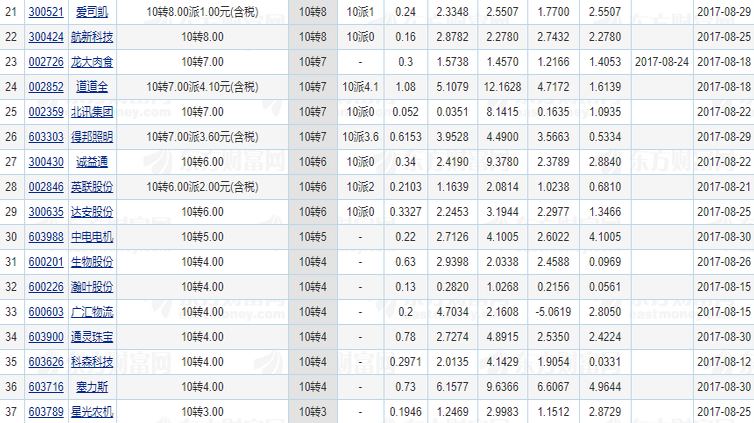Open stock name link 生物股份
The height and width of the screenshot is (423, 754).
tap(92, 262)
